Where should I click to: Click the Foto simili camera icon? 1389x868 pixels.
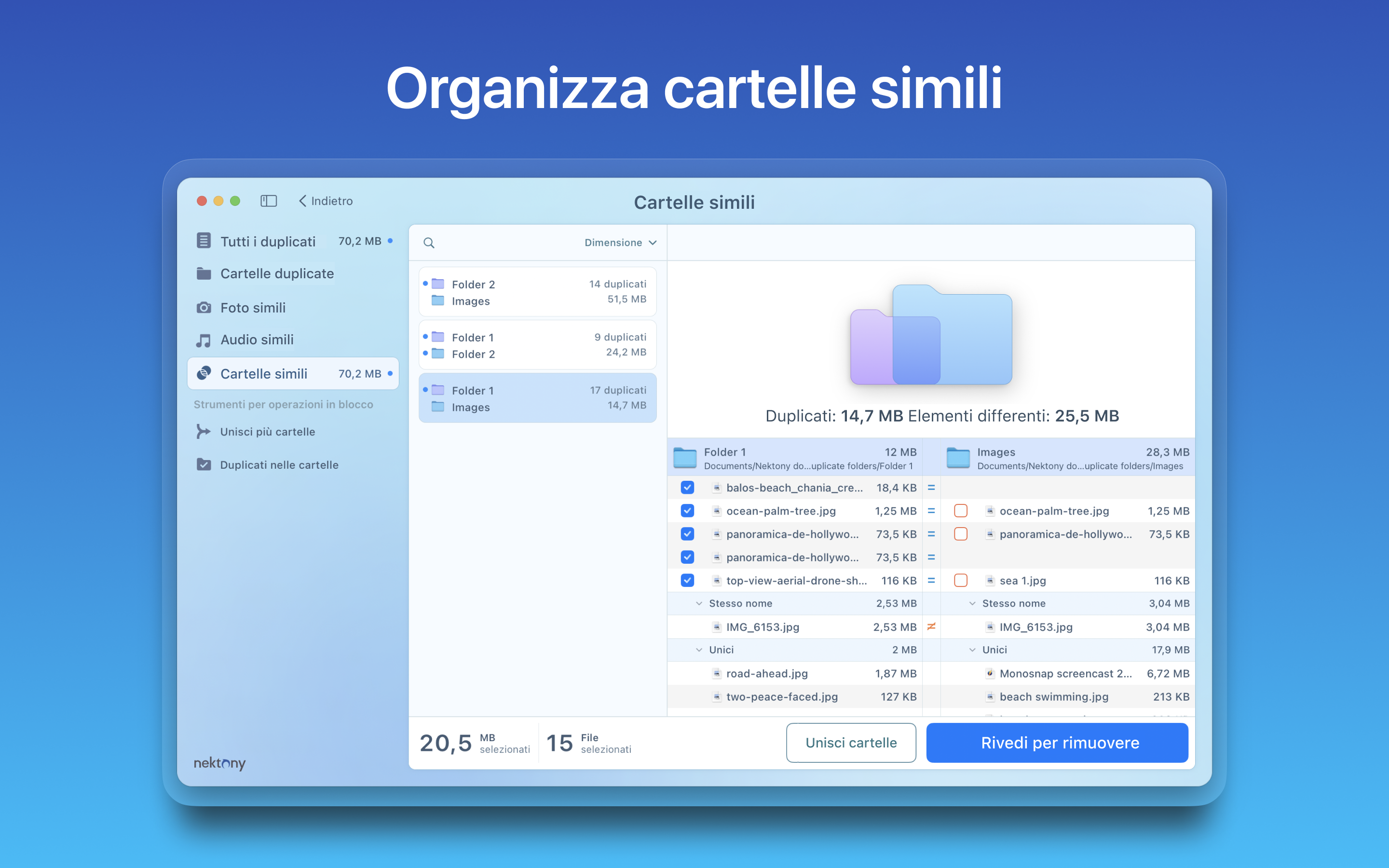coord(204,308)
